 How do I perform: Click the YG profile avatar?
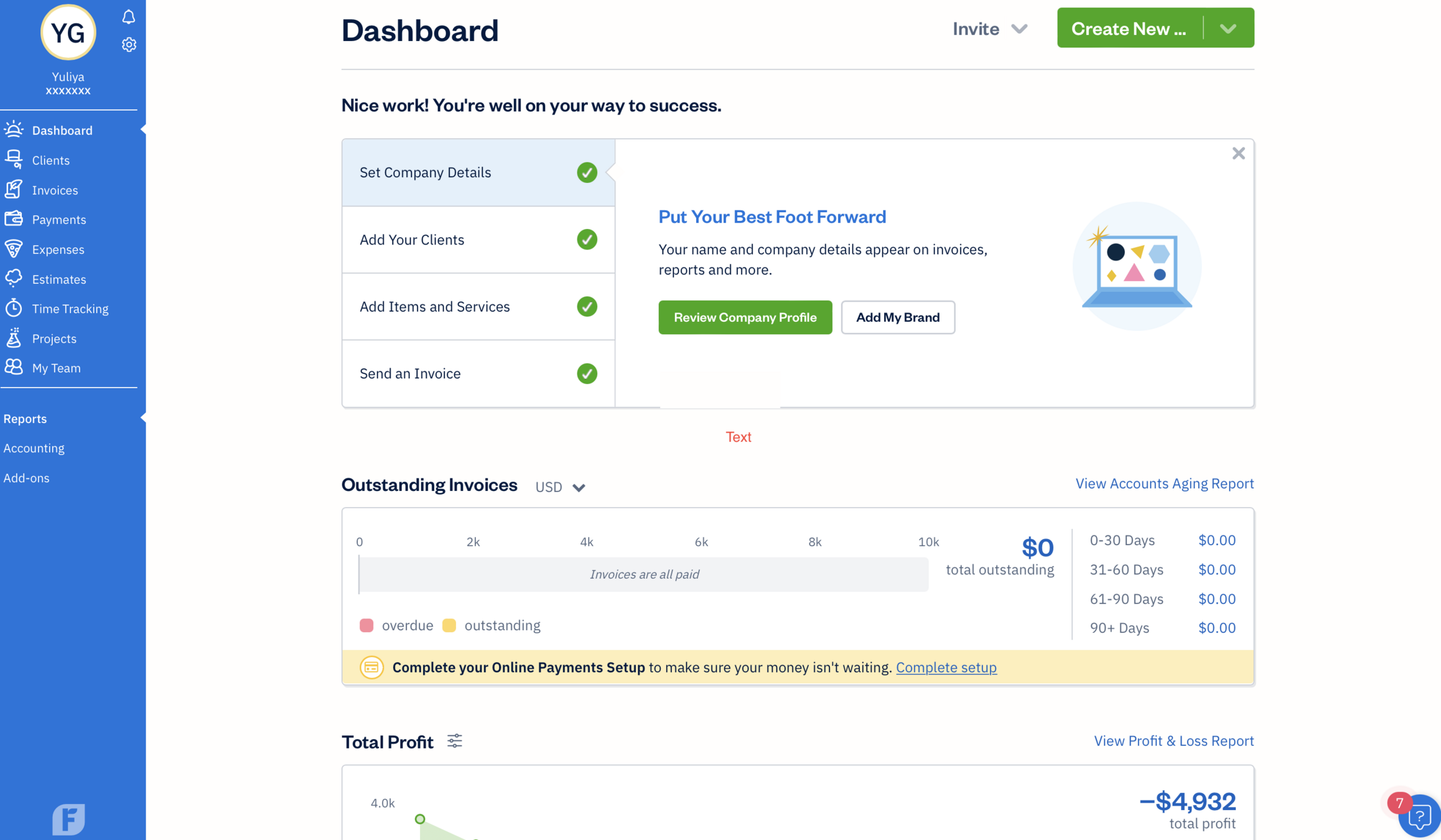coord(68,32)
